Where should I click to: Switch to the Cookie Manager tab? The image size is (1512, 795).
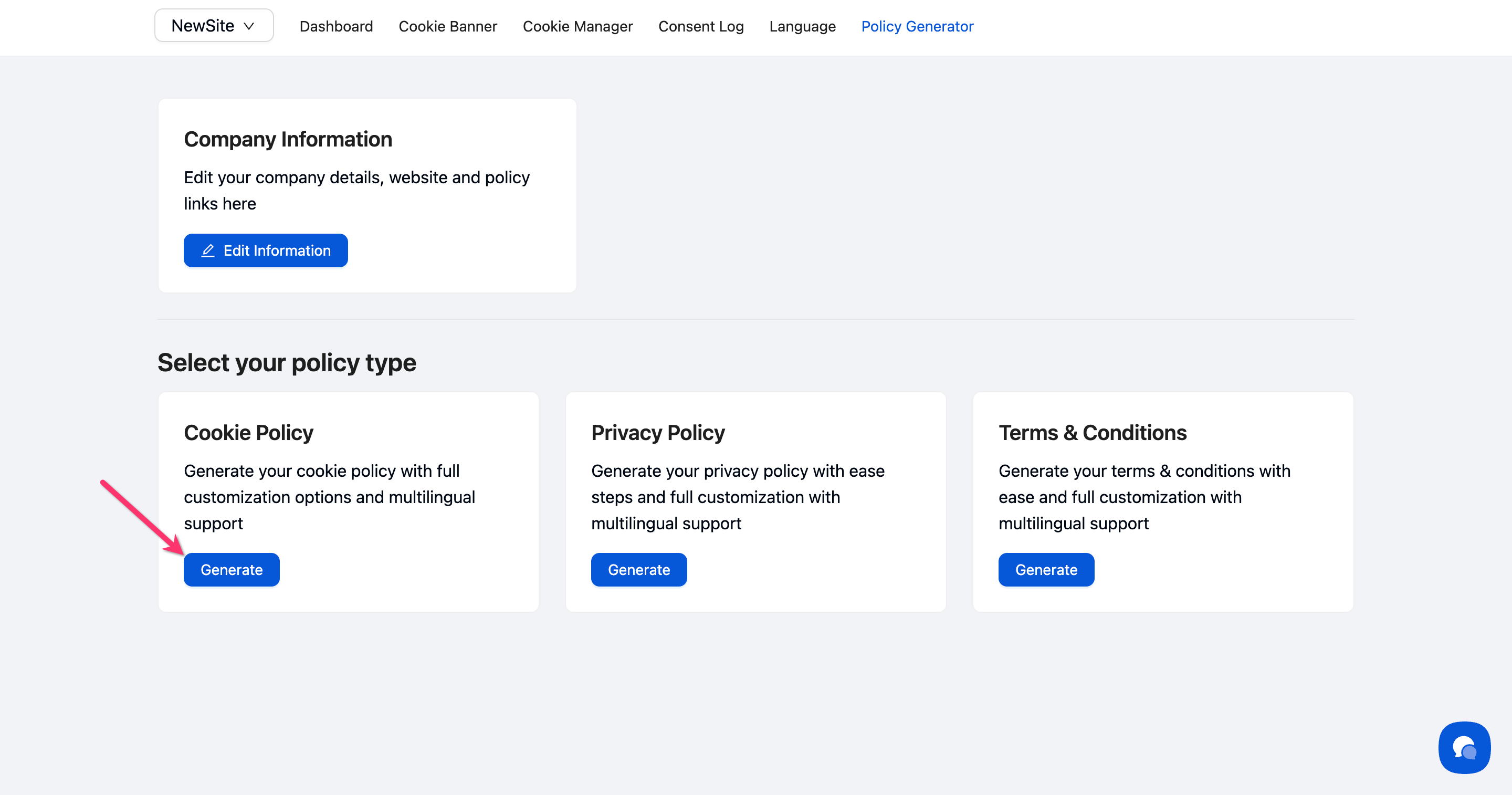click(x=577, y=26)
